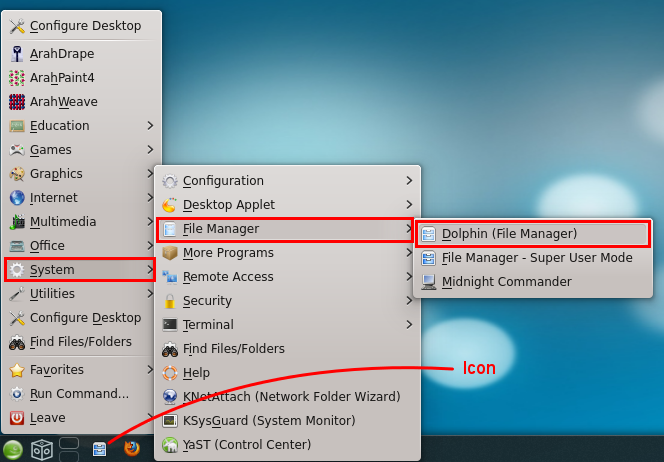Expand the Games submenu arrow
664x462 pixels.
(150, 149)
